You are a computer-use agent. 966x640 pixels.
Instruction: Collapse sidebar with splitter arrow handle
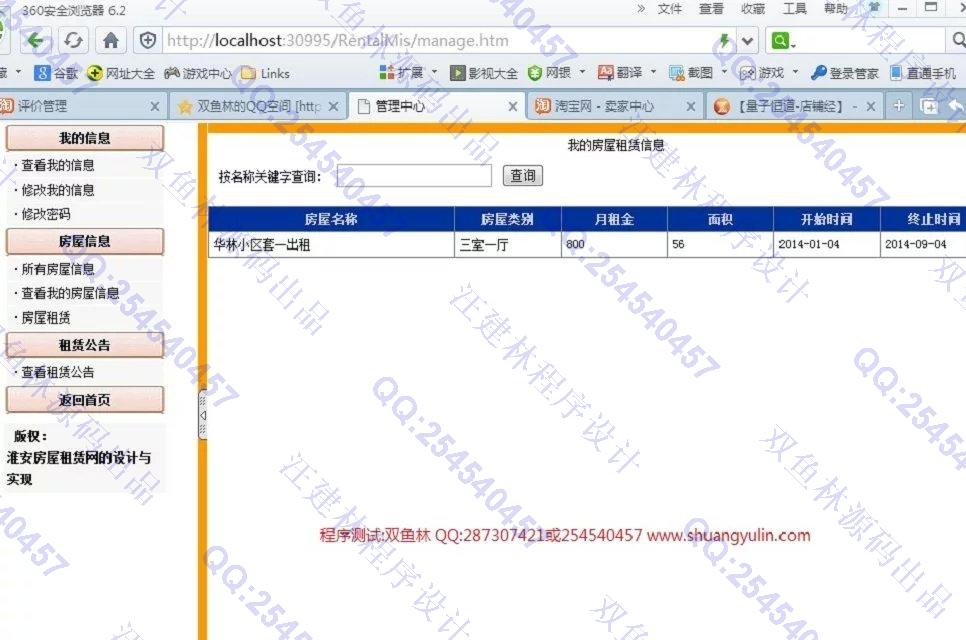pos(203,415)
